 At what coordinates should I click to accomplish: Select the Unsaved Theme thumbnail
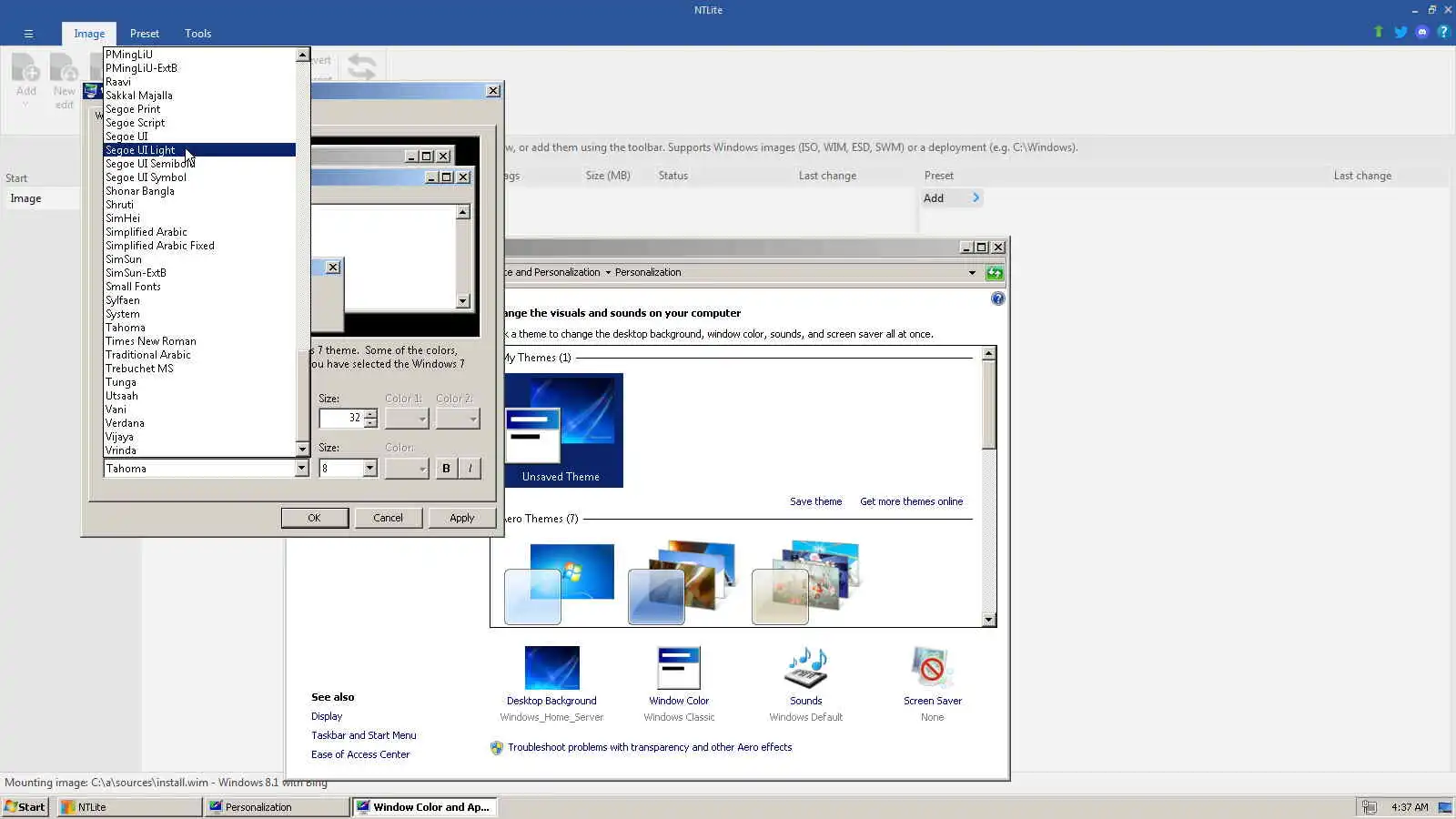coord(561,430)
